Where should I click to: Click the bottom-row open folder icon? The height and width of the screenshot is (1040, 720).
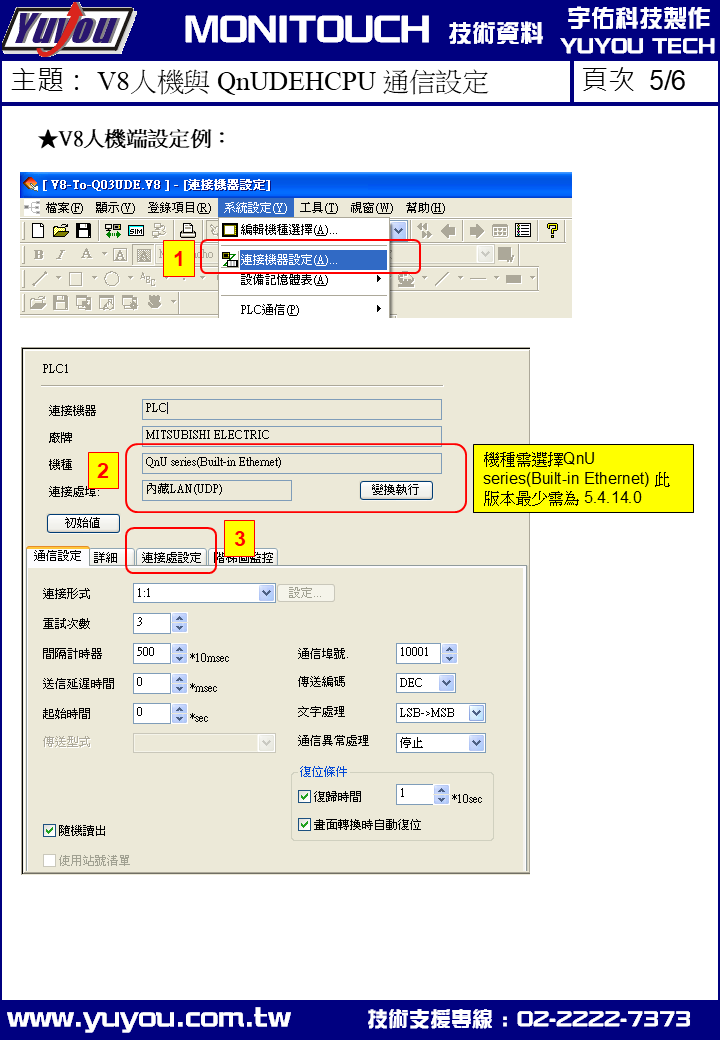(x=38, y=302)
